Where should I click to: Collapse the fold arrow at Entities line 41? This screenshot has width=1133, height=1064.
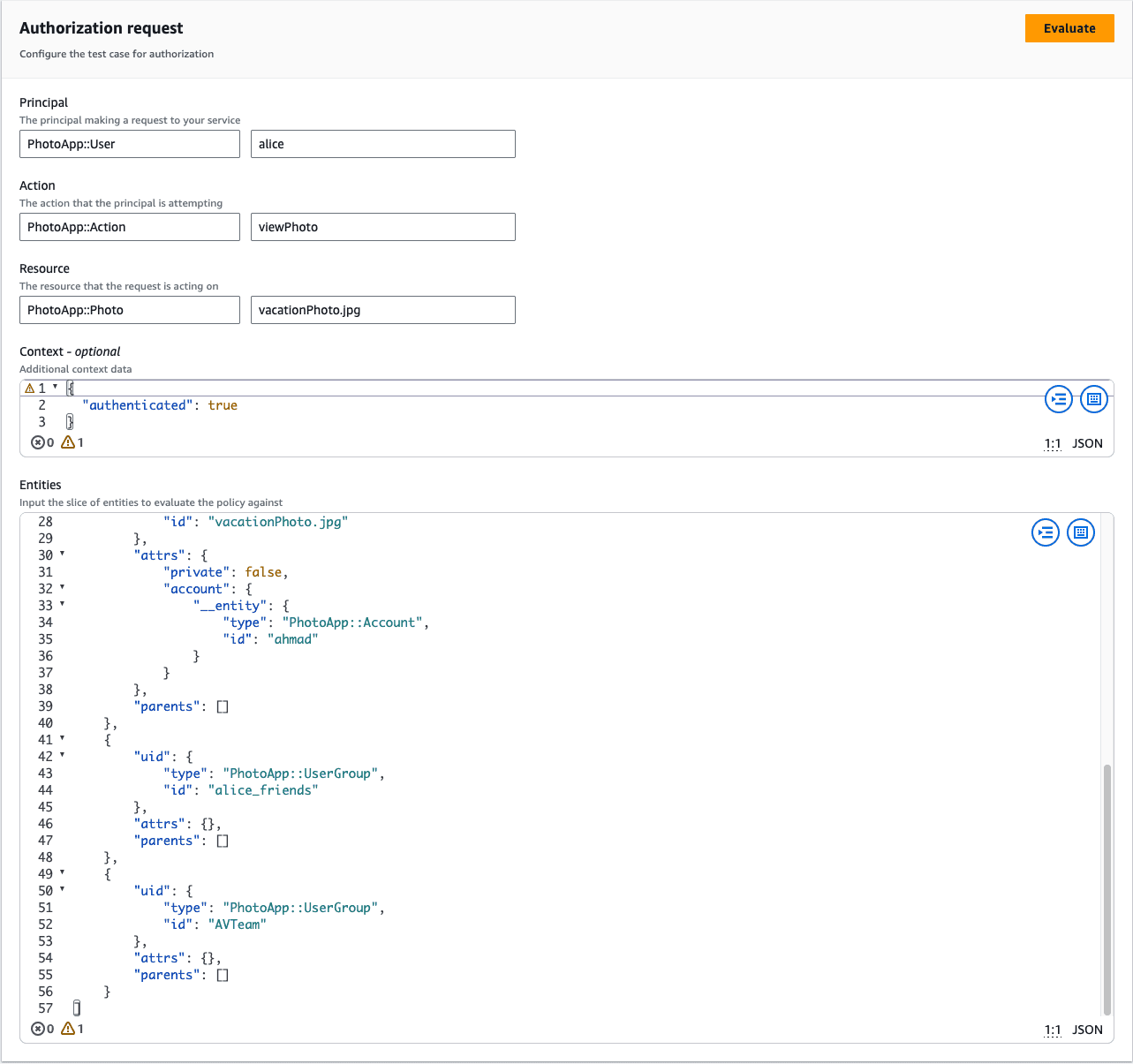(x=62, y=739)
